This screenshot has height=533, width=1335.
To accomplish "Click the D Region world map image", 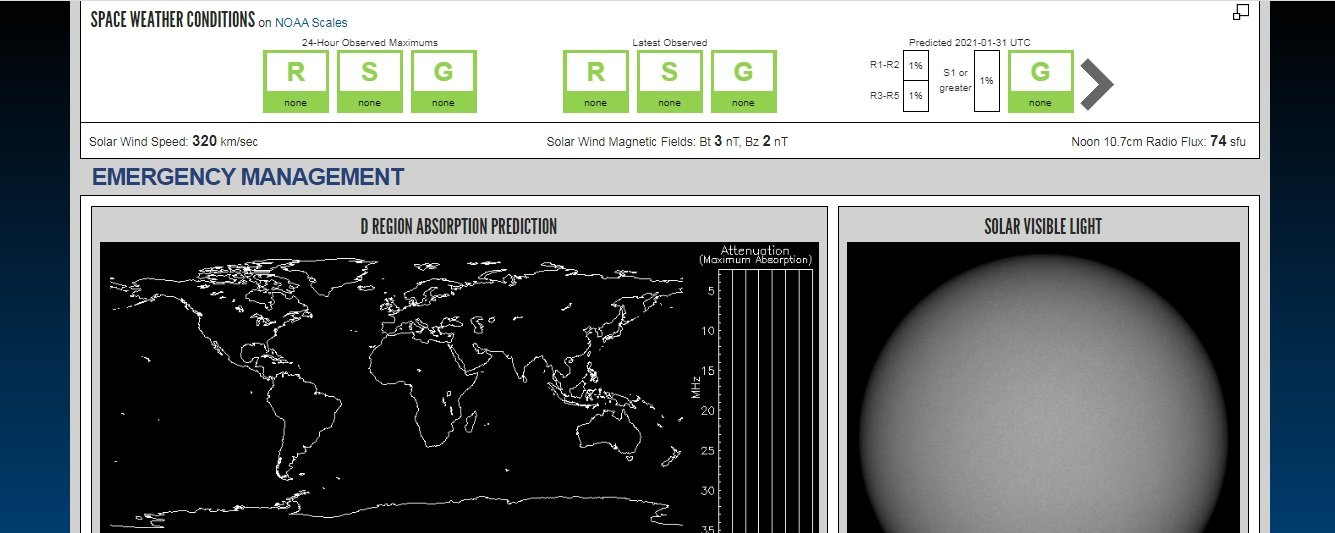I will [395, 390].
